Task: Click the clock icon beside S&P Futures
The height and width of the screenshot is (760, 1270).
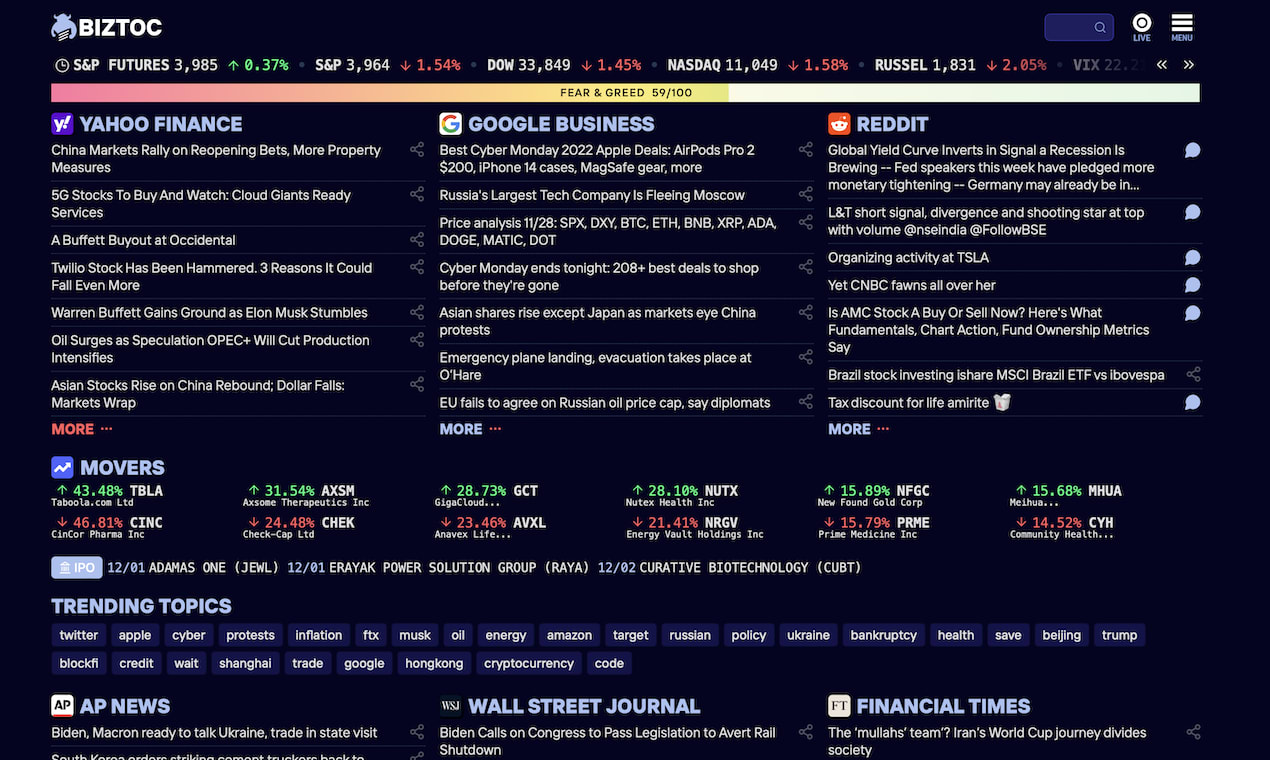Action: (x=62, y=65)
